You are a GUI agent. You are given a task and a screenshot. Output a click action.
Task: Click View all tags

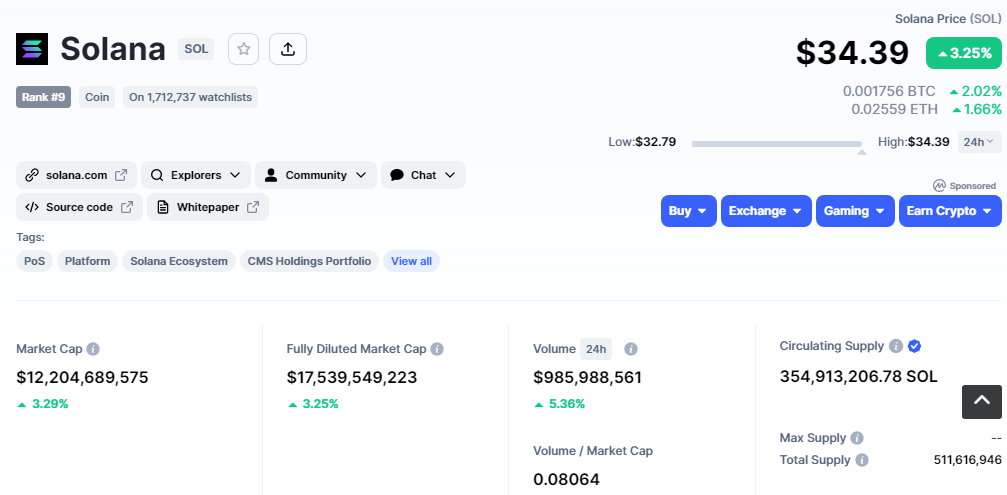[x=412, y=261]
